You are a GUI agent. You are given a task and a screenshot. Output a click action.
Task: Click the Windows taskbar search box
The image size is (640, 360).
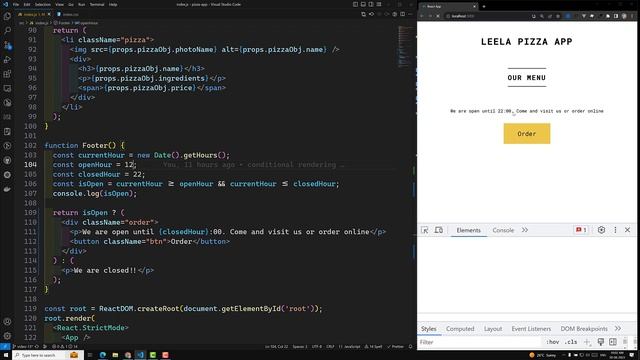(x=48, y=355)
